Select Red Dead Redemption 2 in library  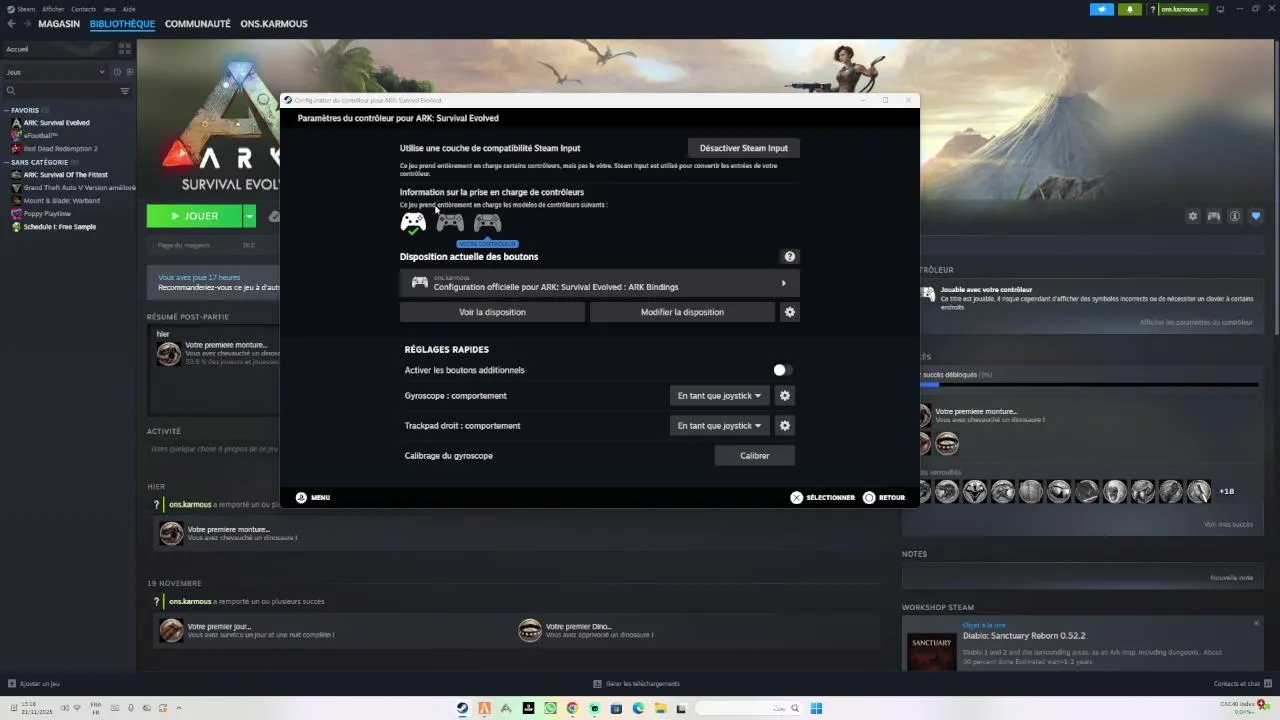click(x=60, y=149)
